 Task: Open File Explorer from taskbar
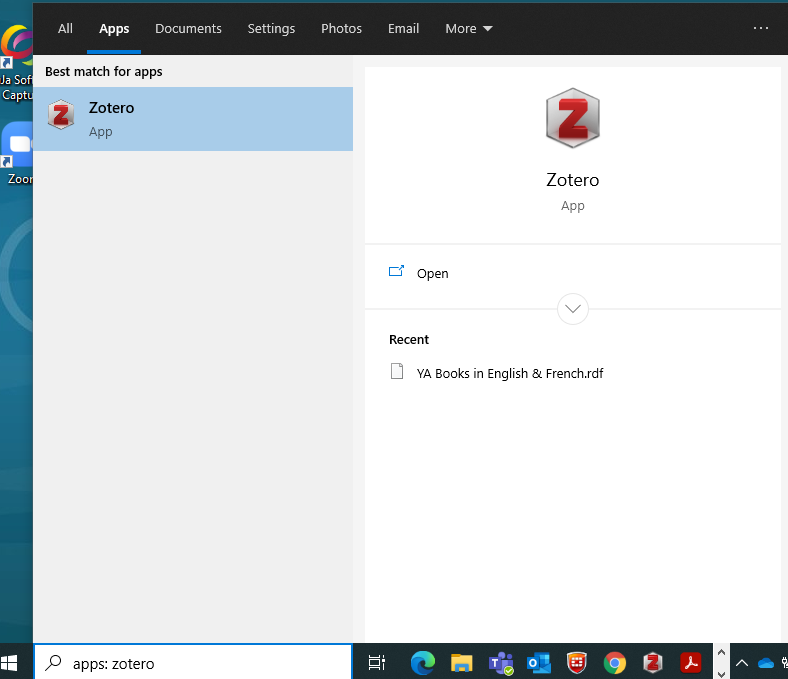(x=461, y=663)
